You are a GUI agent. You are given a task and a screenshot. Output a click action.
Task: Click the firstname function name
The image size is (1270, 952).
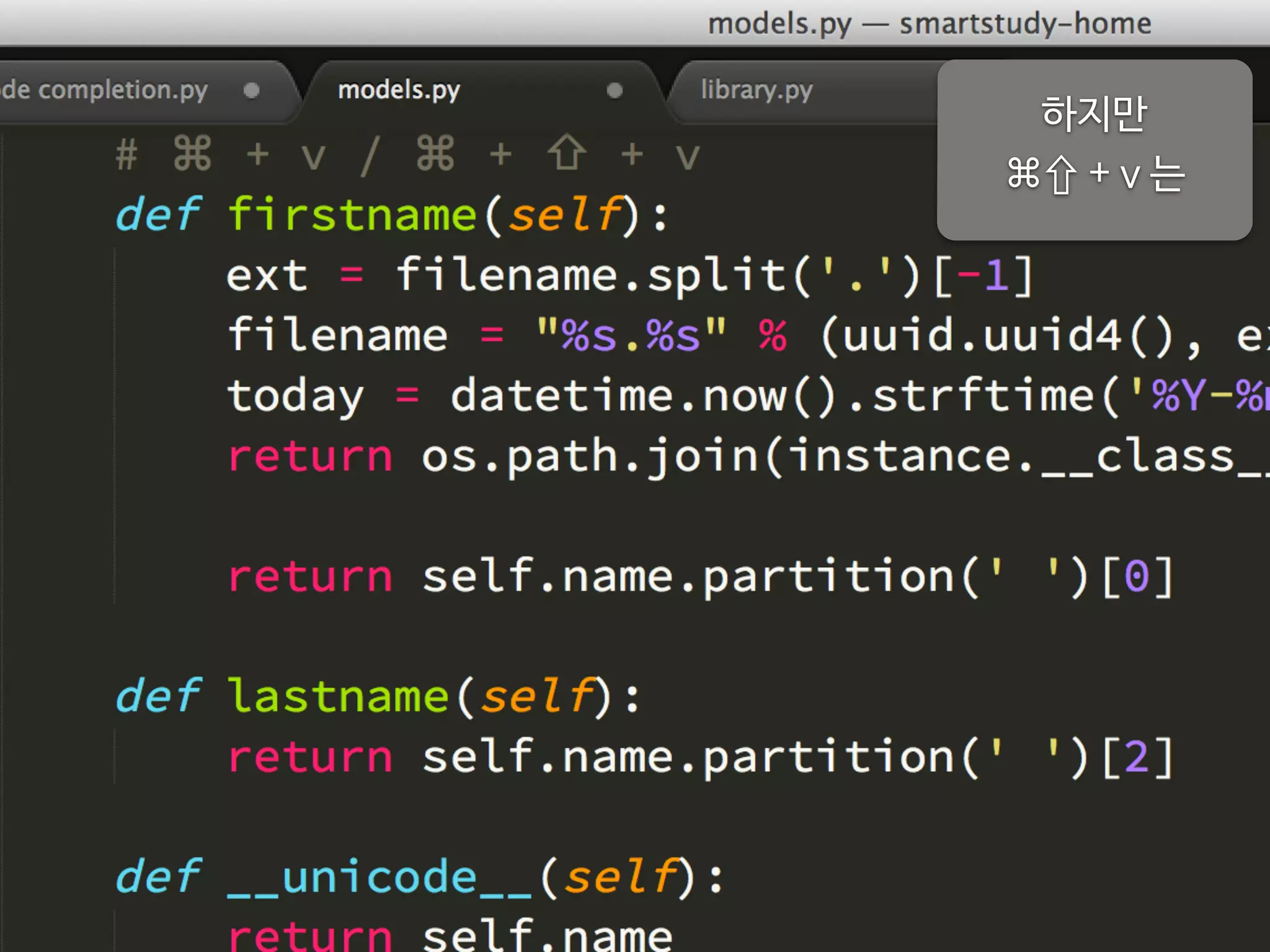[352, 214]
